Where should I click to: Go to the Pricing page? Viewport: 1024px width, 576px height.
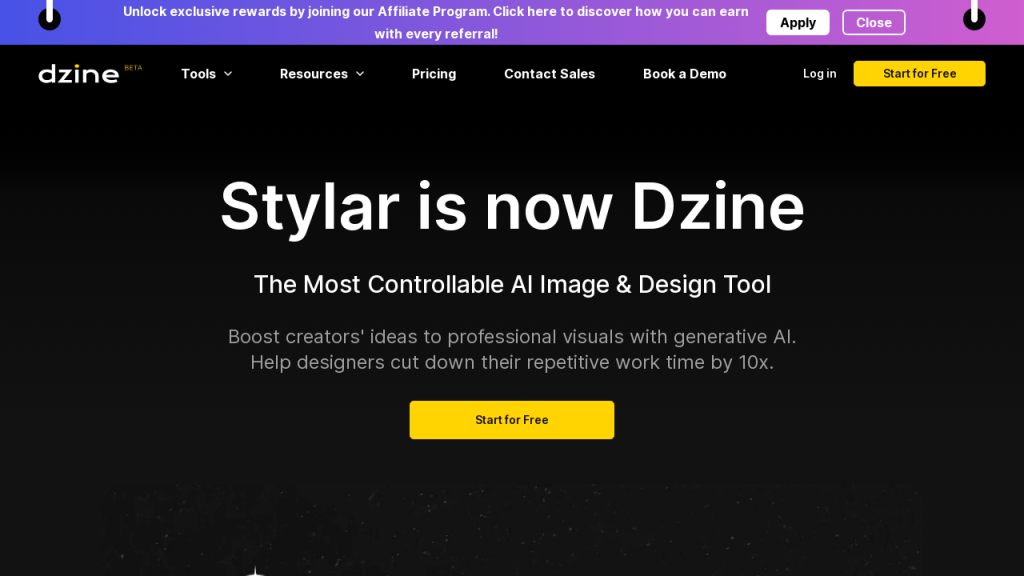[x=434, y=74]
